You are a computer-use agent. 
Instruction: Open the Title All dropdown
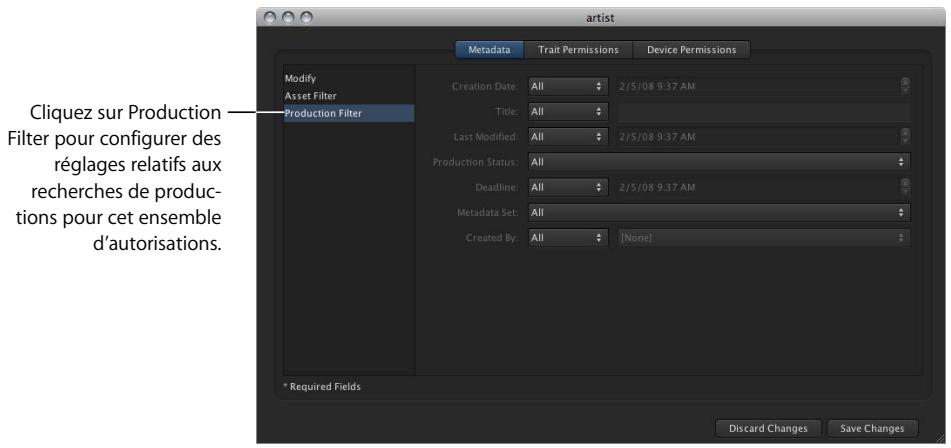[x=568, y=112]
